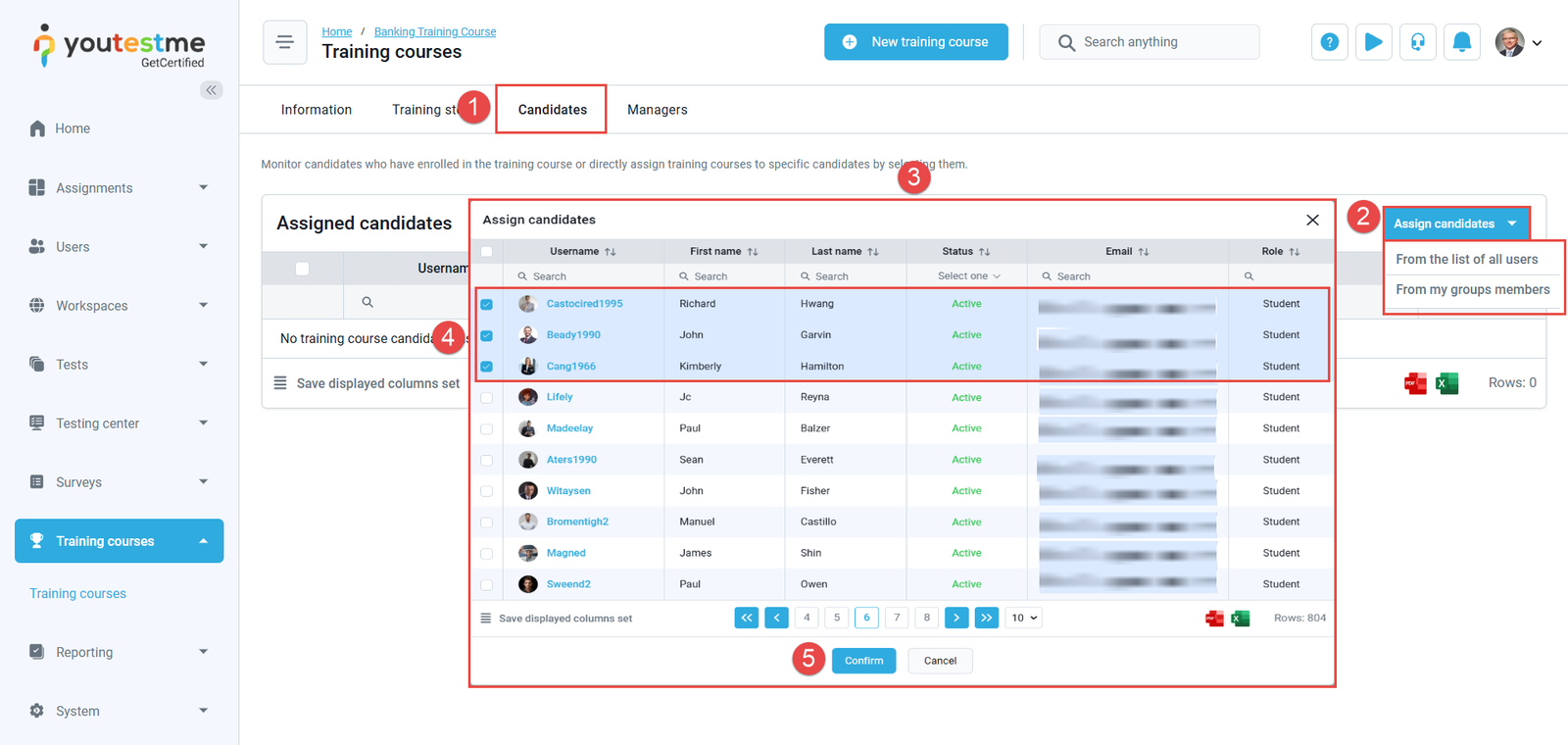
Task: Export dialog table to PDF icon
Action: [1214, 619]
